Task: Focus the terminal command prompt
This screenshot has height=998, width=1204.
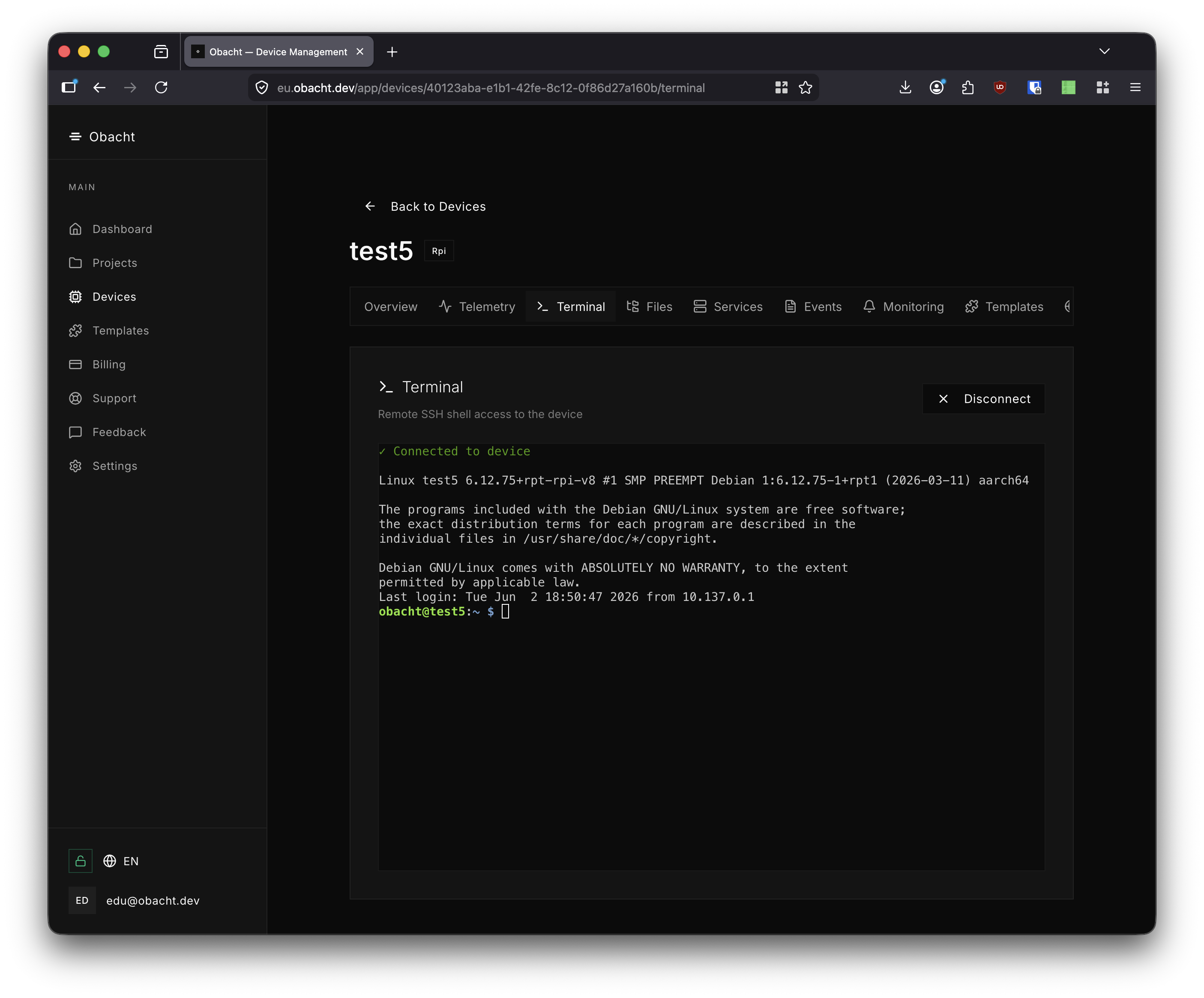Action: [x=505, y=612]
